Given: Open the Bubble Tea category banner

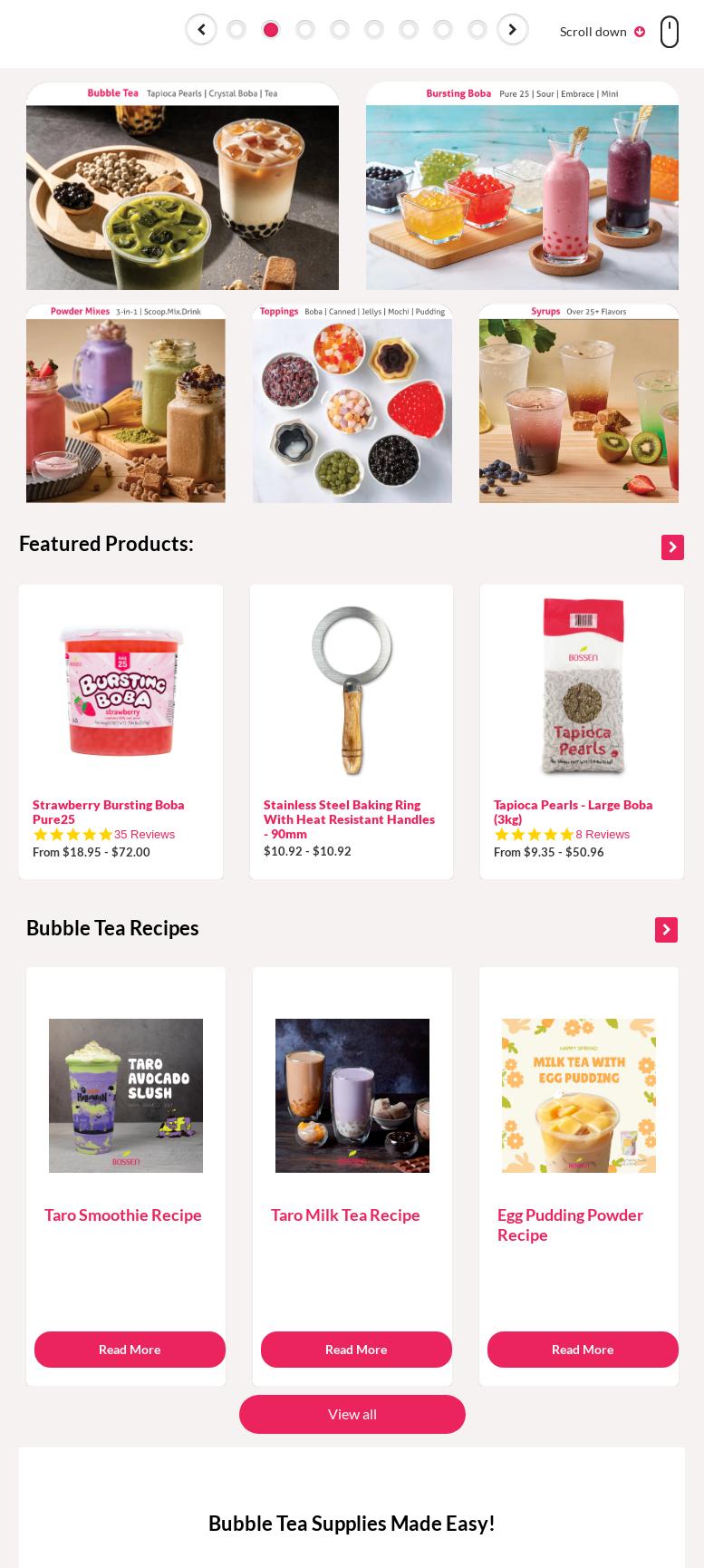Looking at the screenshot, I should click(182, 186).
